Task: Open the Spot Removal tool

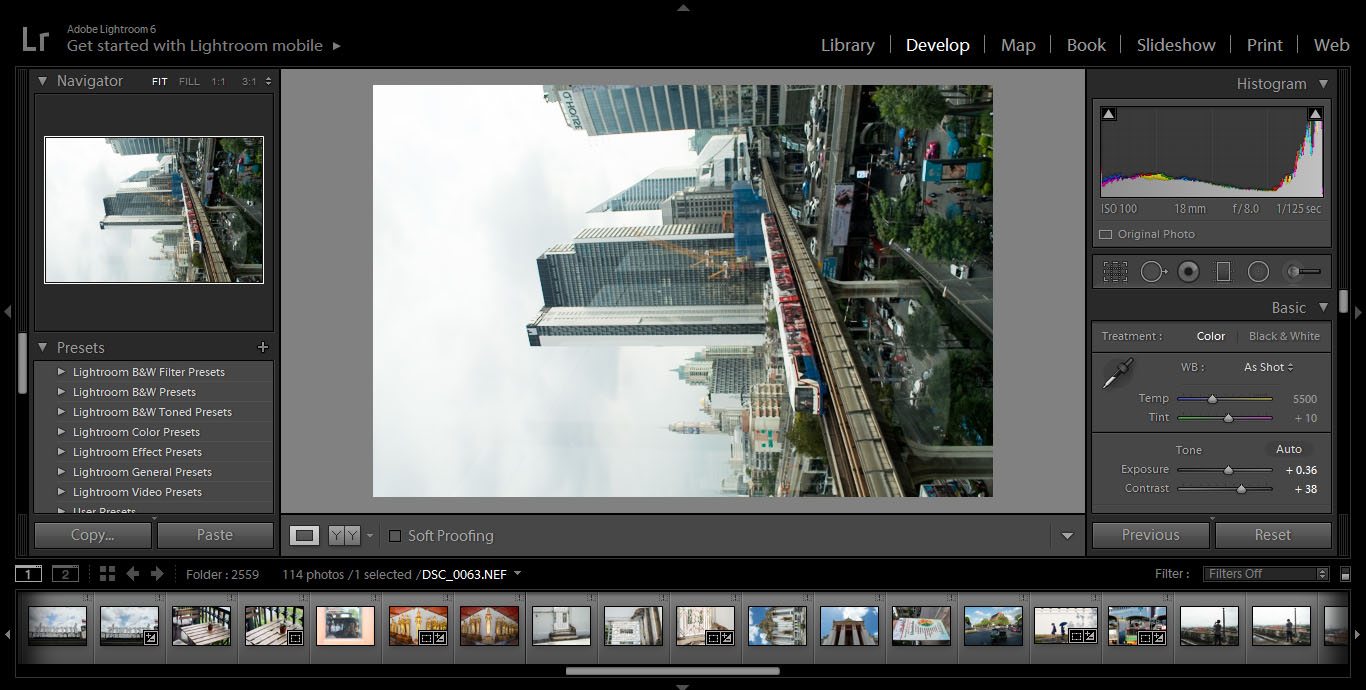Action: coord(1154,270)
